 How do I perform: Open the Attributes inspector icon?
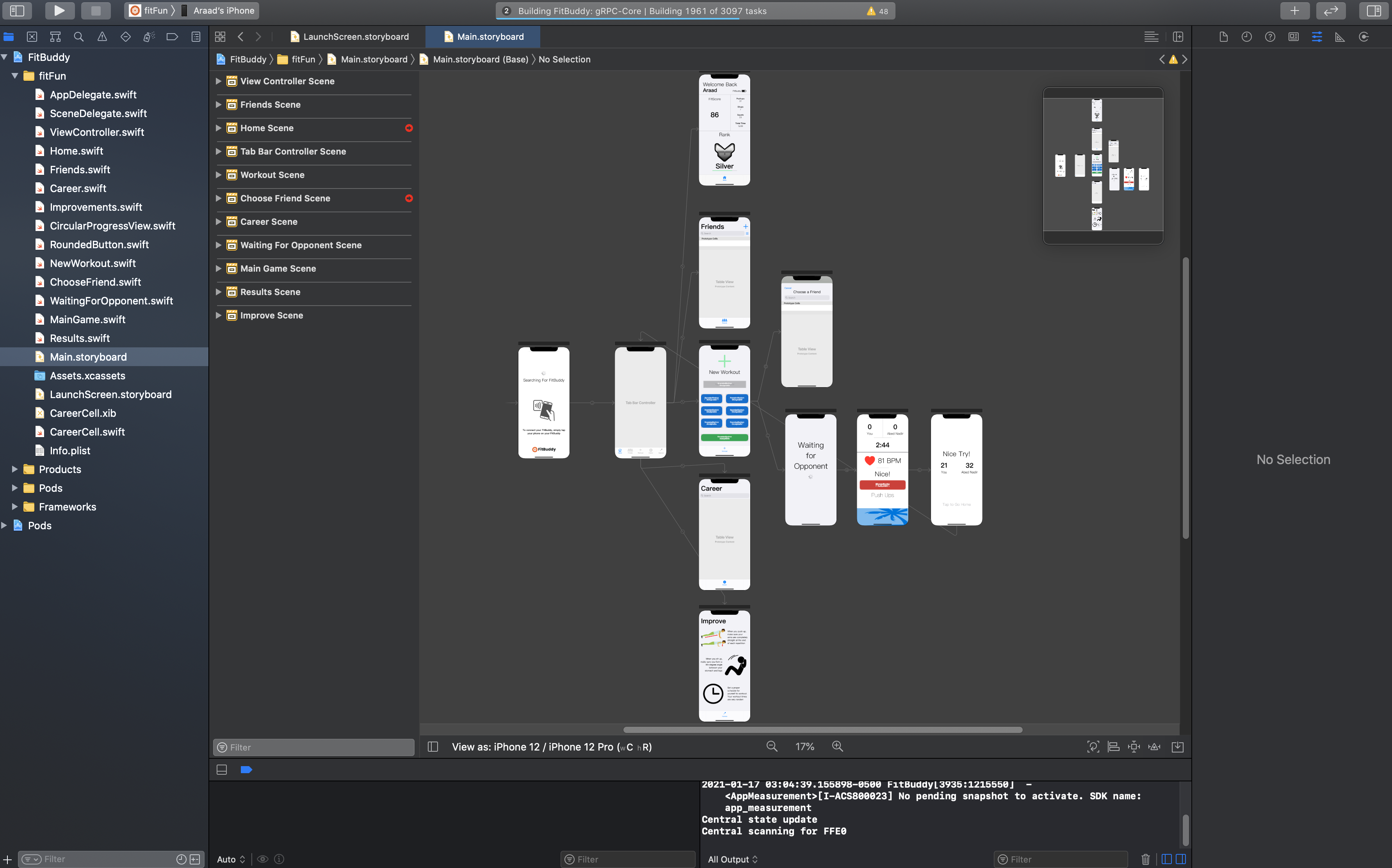pos(1317,37)
